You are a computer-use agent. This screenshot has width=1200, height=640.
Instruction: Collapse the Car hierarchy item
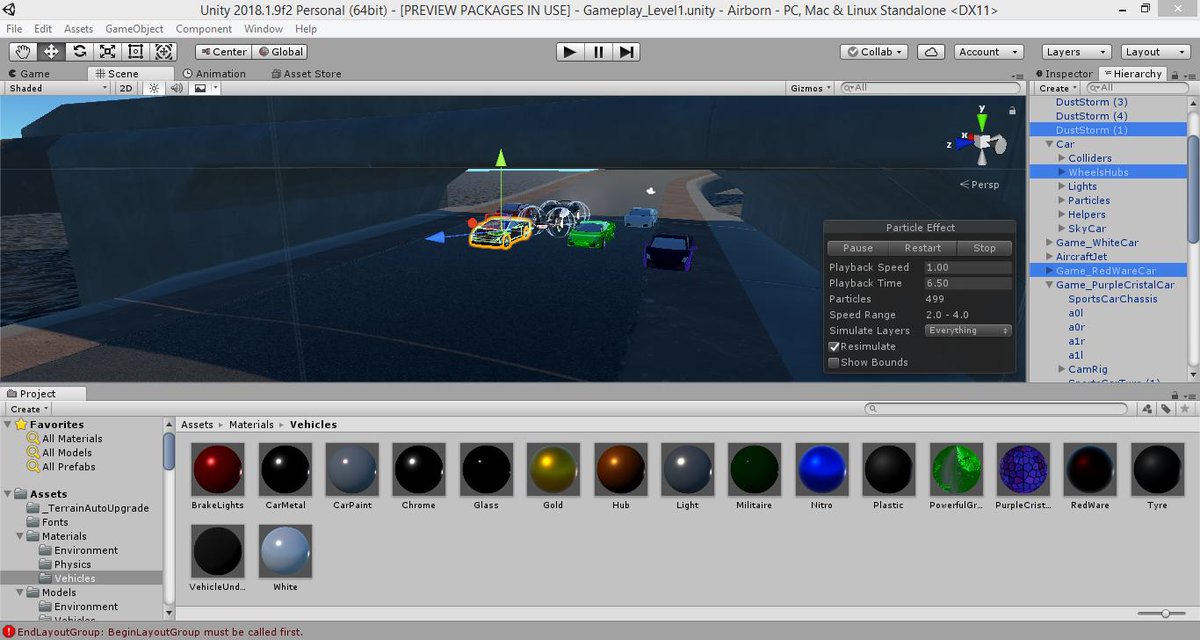click(x=1049, y=144)
